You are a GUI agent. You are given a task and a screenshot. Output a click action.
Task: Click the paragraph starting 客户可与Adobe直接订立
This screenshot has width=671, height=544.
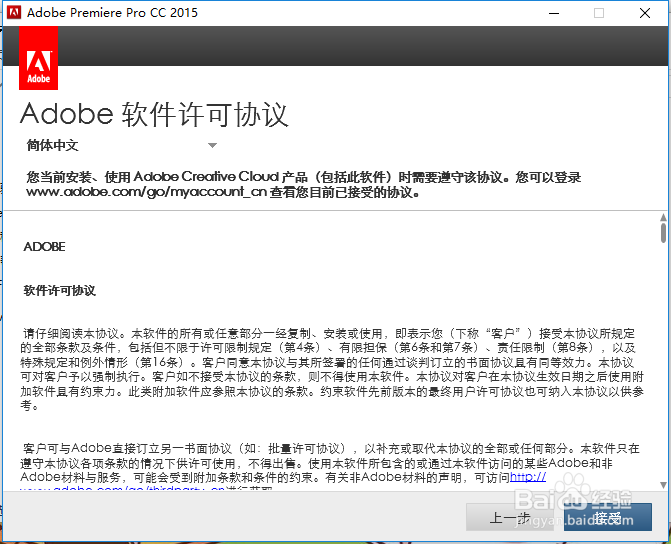click(x=330, y=467)
